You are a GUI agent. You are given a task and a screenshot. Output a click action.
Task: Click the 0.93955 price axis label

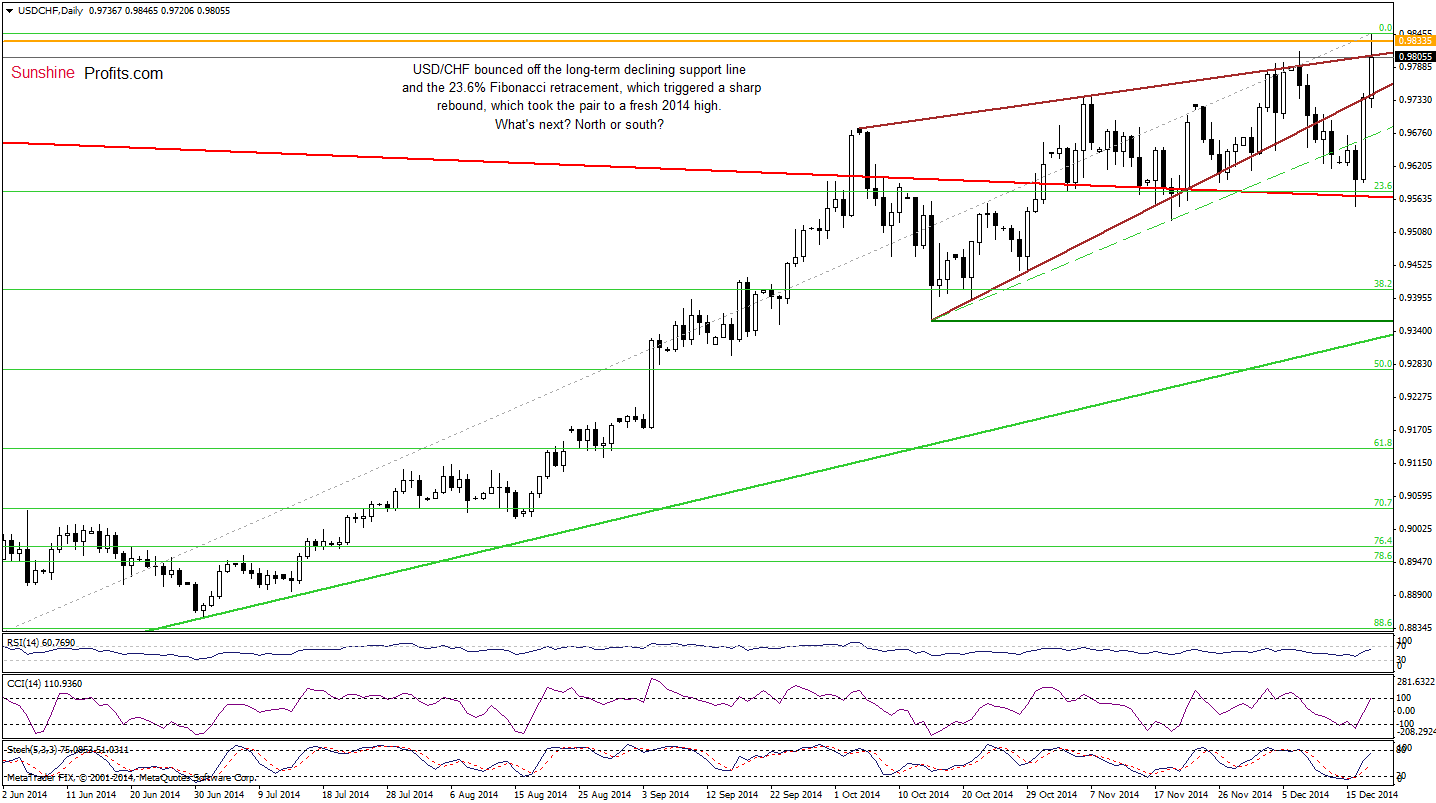[1414, 298]
